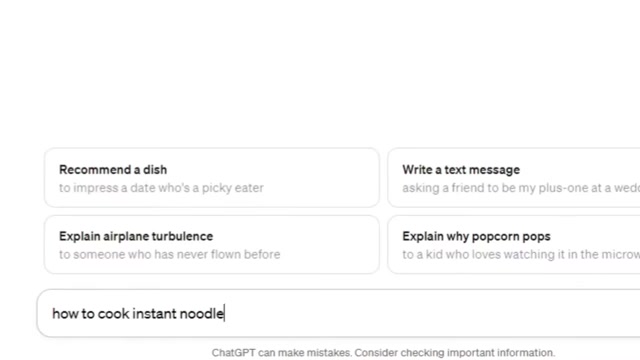Click the blank area above the suggestion cards
The width and height of the screenshot is (640, 360).
pyautogui.click(x=318, y=73)
